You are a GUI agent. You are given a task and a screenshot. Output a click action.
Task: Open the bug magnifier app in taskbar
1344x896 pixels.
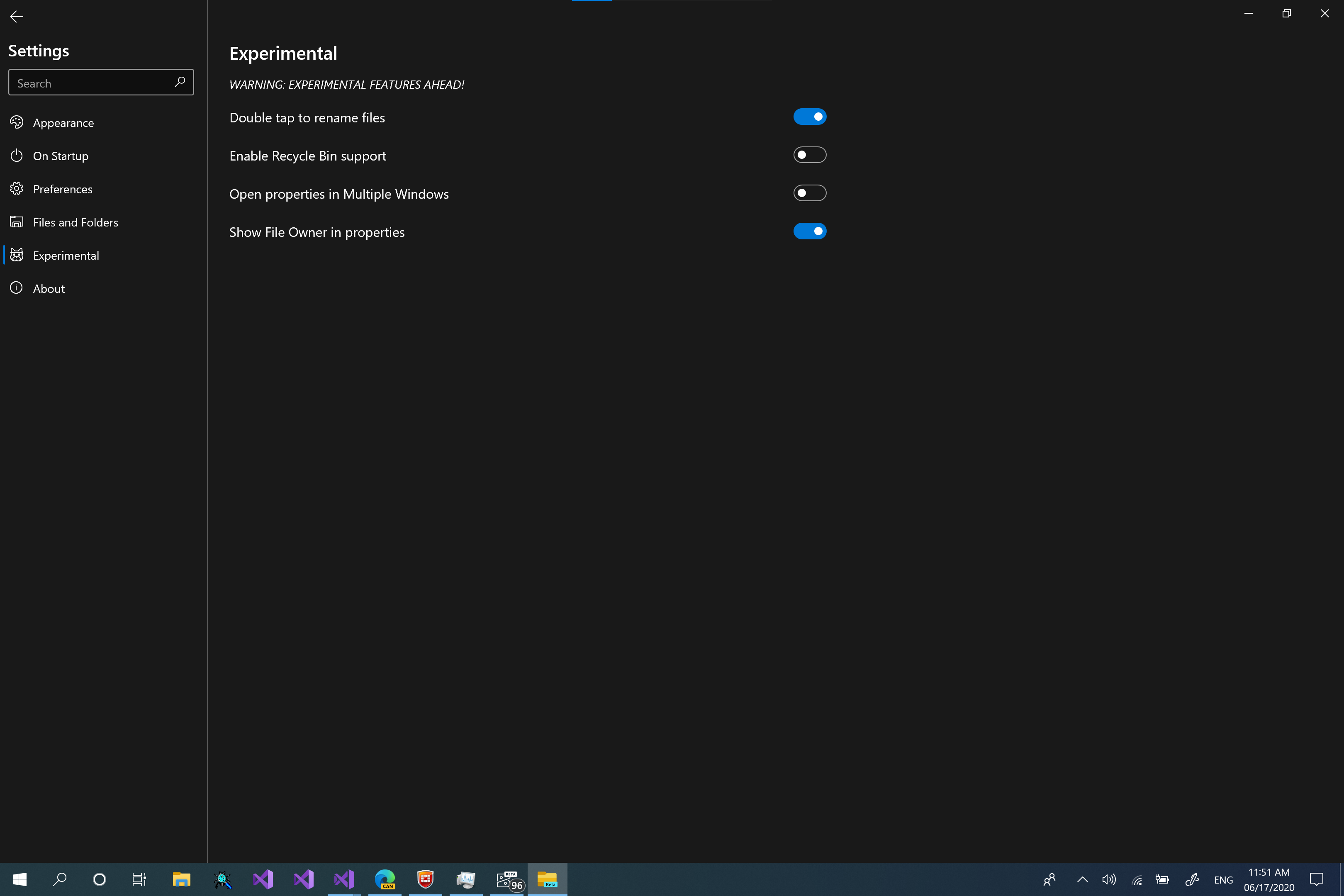tap(222, 879)
